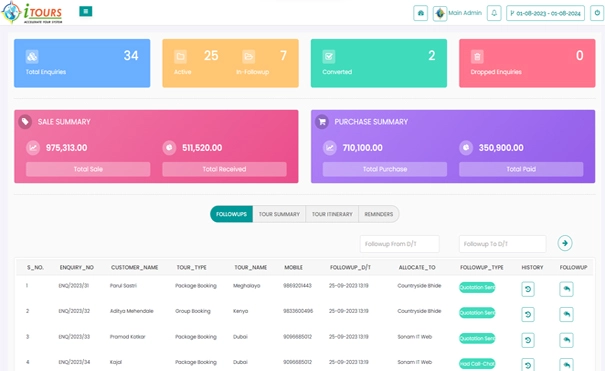Click the power logout icon
The image size is (605, 371).
pyautogui.click(x=597, y=13)
